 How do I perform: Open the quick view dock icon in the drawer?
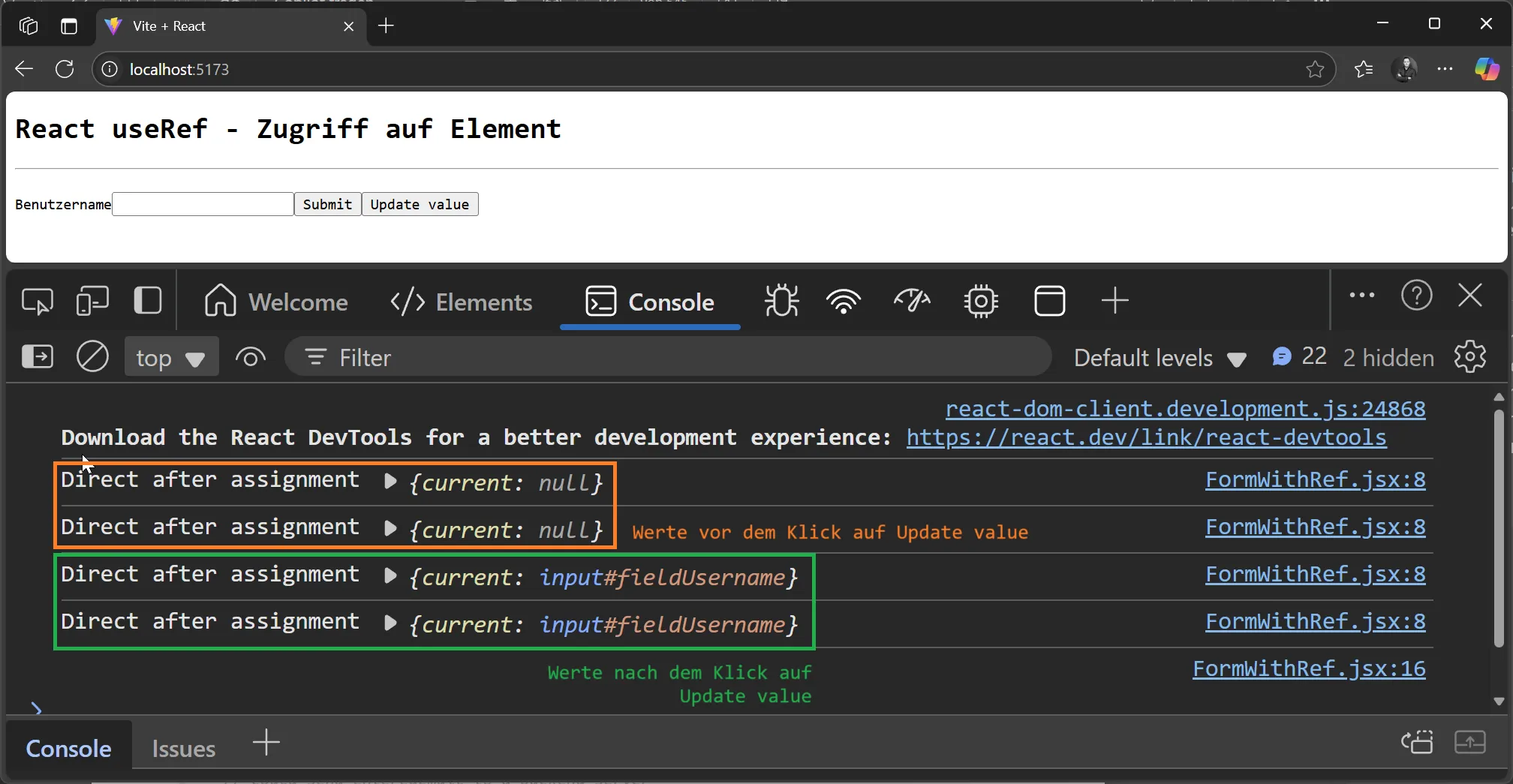[x=1417, y=743]
